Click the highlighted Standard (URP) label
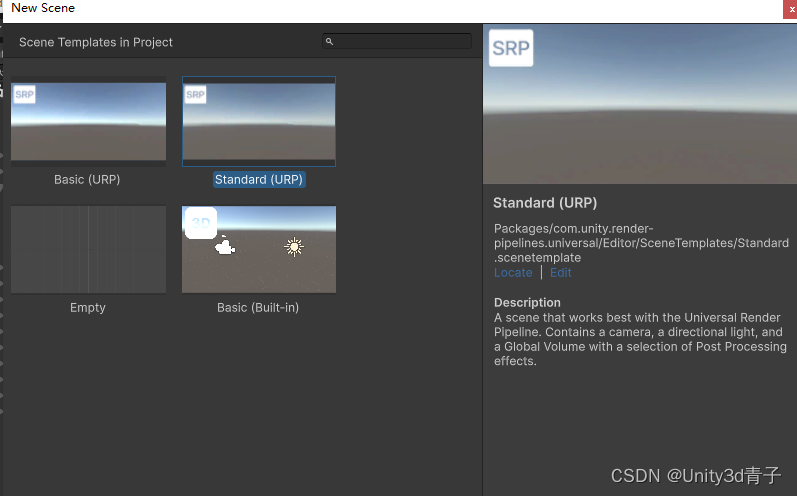 (x=259, y=179)
